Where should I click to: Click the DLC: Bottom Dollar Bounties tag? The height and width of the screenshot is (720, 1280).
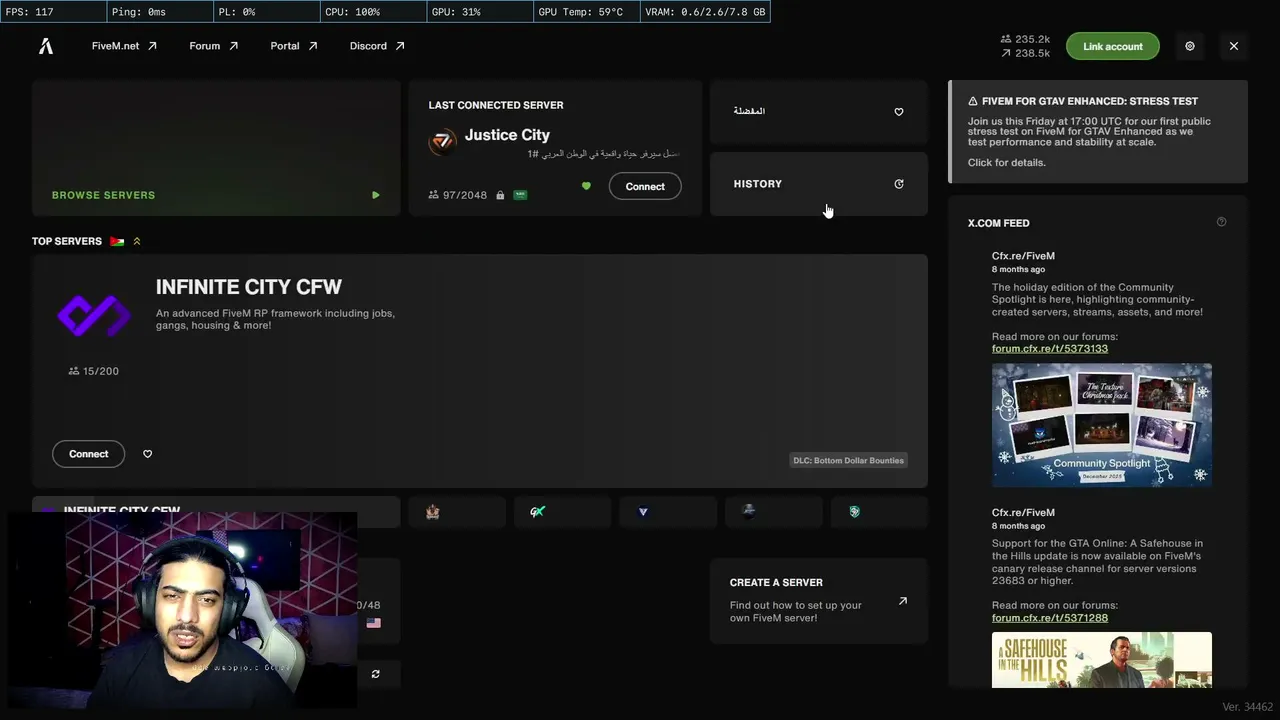coord(848,460)
